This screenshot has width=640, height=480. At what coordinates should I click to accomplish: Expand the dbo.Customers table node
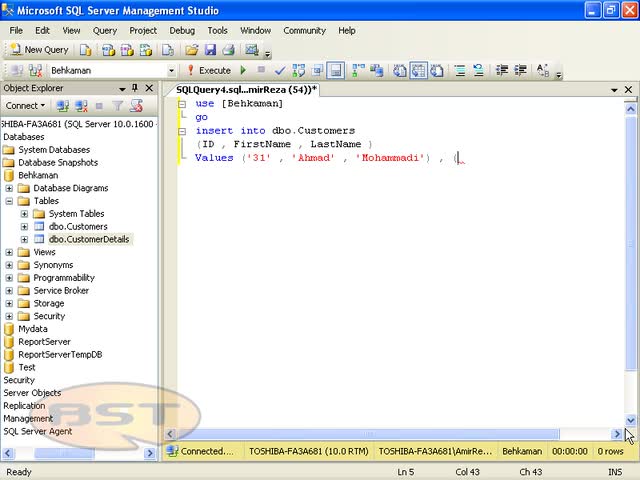pyautogui.click(x=24, y=227)
